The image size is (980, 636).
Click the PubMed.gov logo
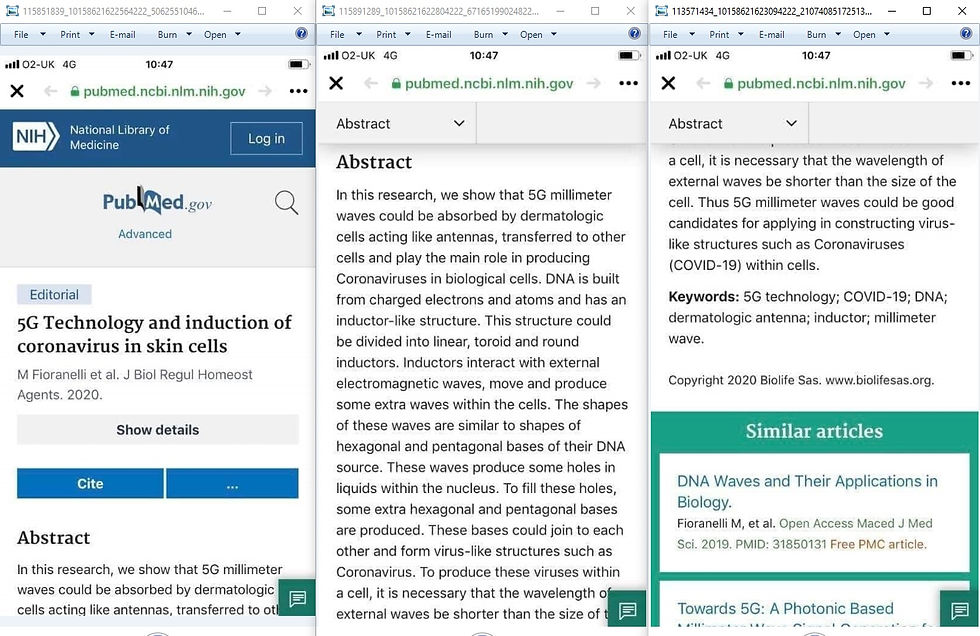(158, 201)
